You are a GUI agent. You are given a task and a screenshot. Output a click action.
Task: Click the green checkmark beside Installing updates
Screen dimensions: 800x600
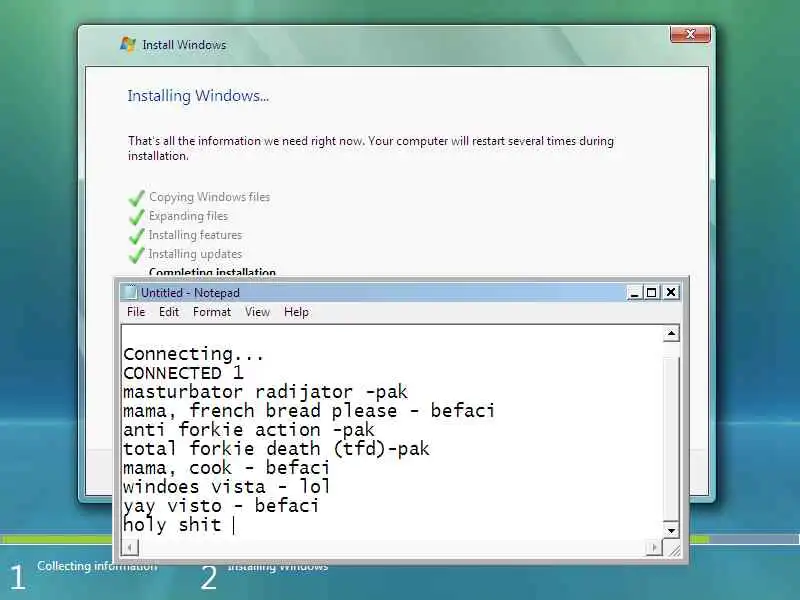click(136, 254)
